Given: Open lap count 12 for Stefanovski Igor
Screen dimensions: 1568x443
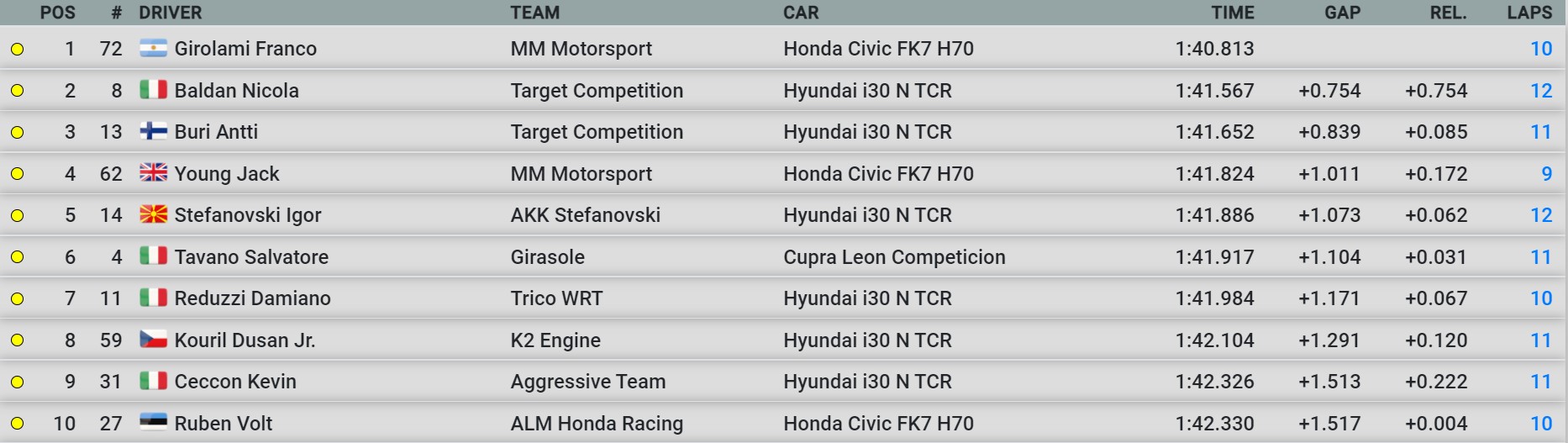Looking at the screenshot, I should 1541,215.
